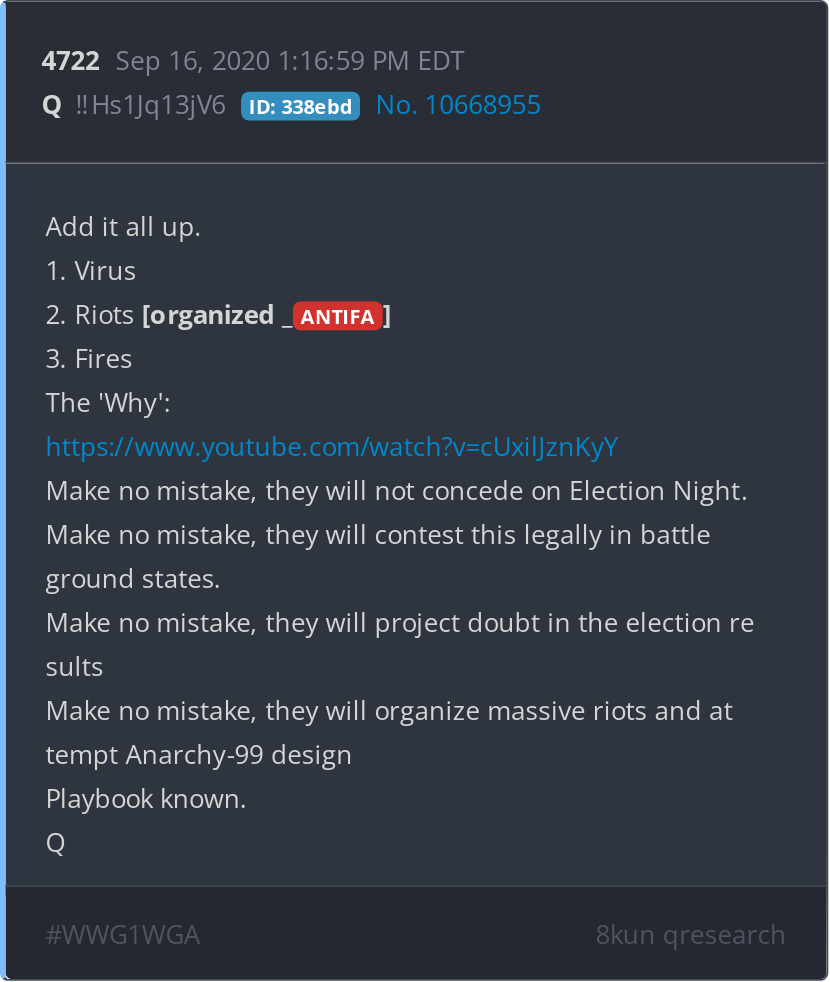
Task: Click the "Anarchy-99 design" text
Action: (238, 755)
